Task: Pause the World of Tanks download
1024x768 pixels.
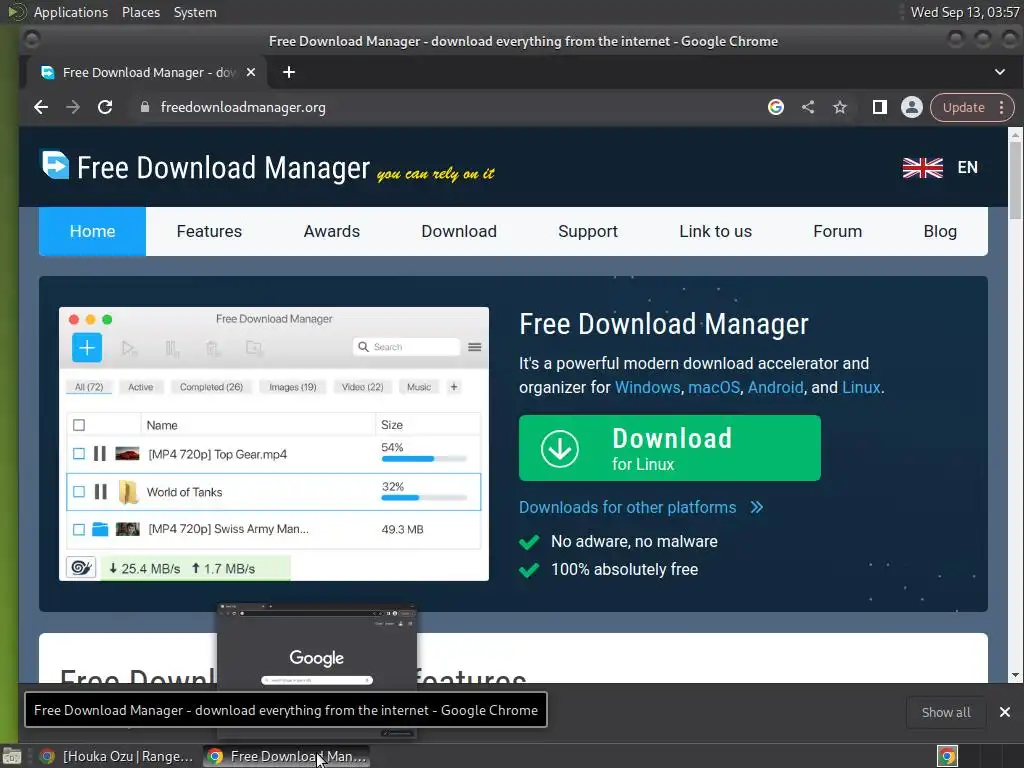Action: [101, 492]
